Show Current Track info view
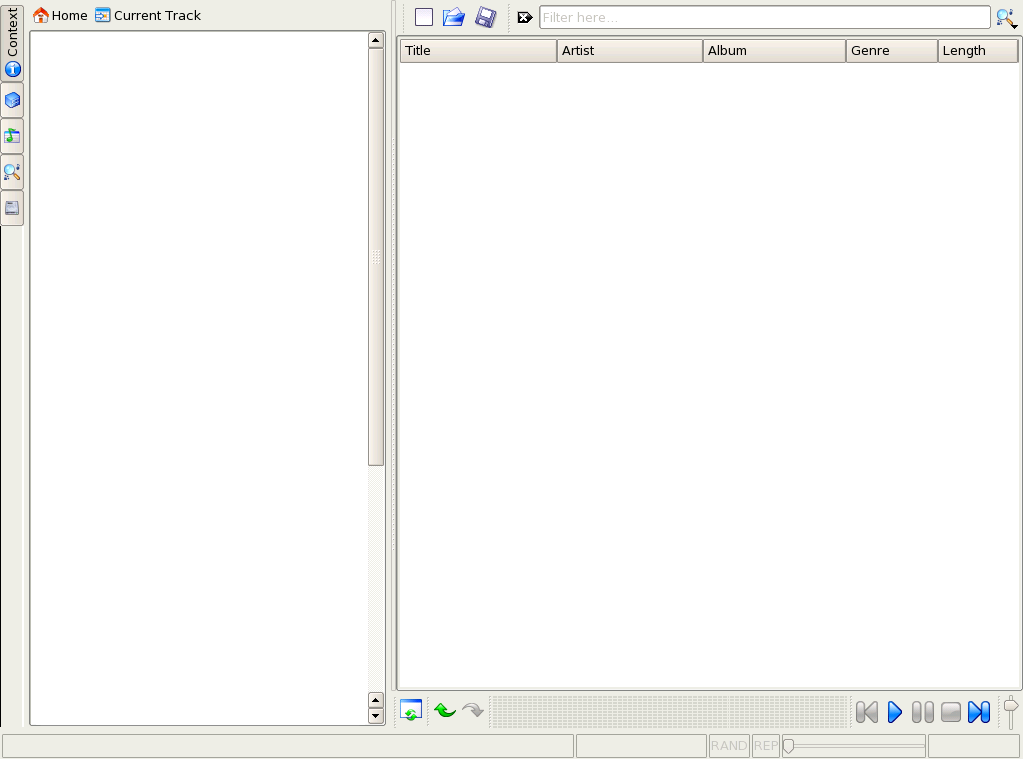 click(148, 16)
